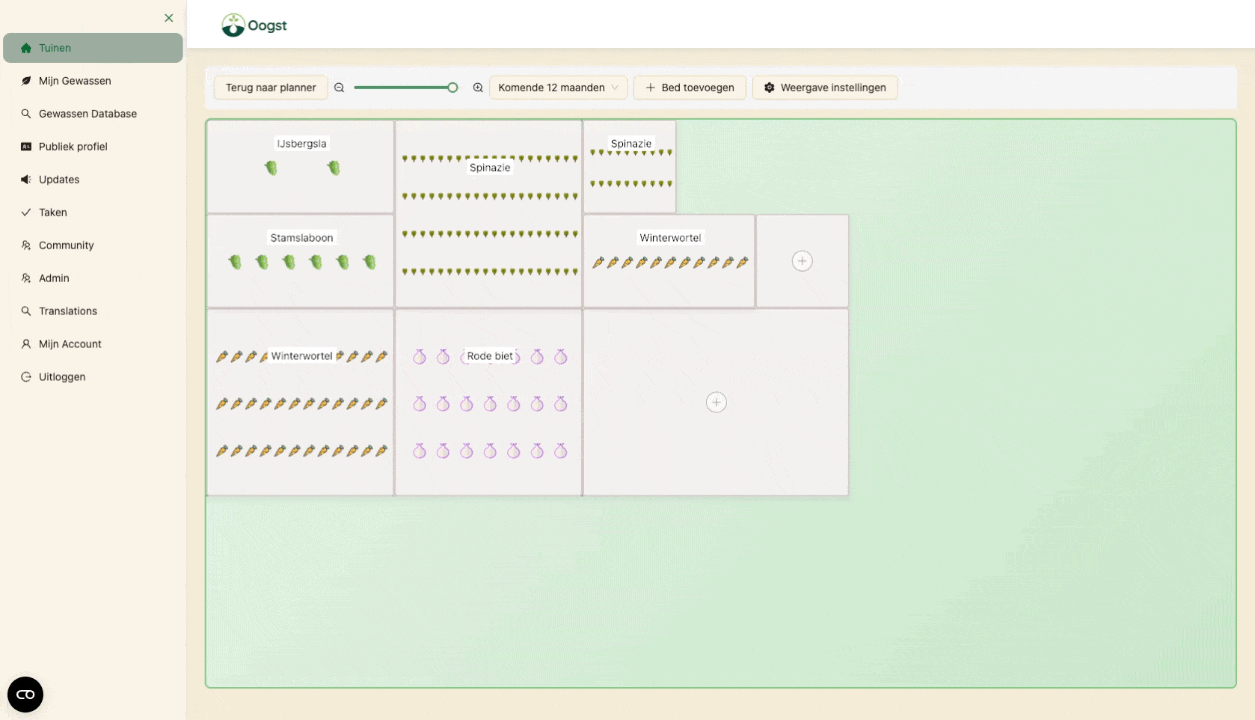Screen dimensions: 1255x720
Task: Click the Spinazie label in the small bed
Action: (631, 144)
